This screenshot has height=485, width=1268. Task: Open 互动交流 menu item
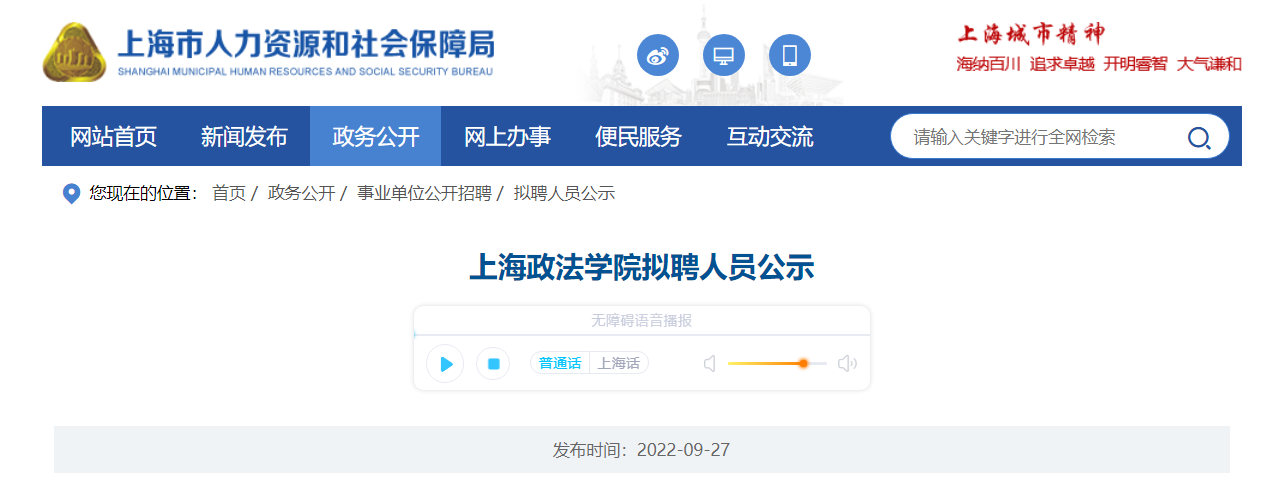(770, 137)
